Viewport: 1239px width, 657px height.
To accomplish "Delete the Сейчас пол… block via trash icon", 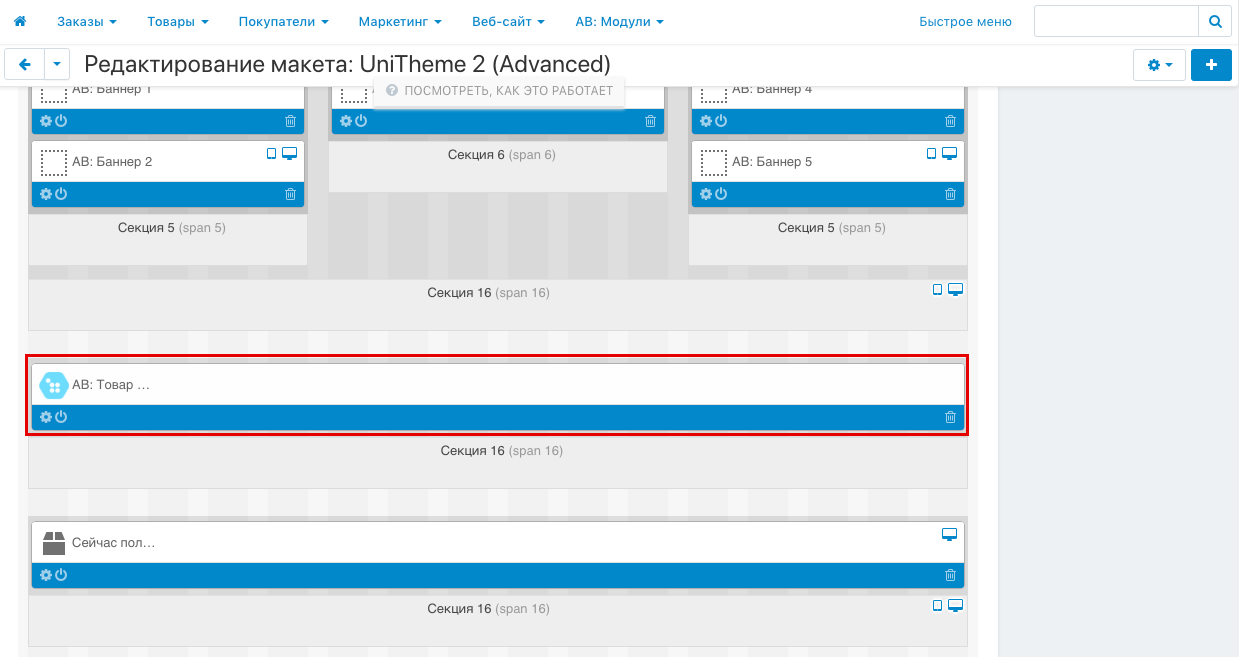I will click(950, 575).
